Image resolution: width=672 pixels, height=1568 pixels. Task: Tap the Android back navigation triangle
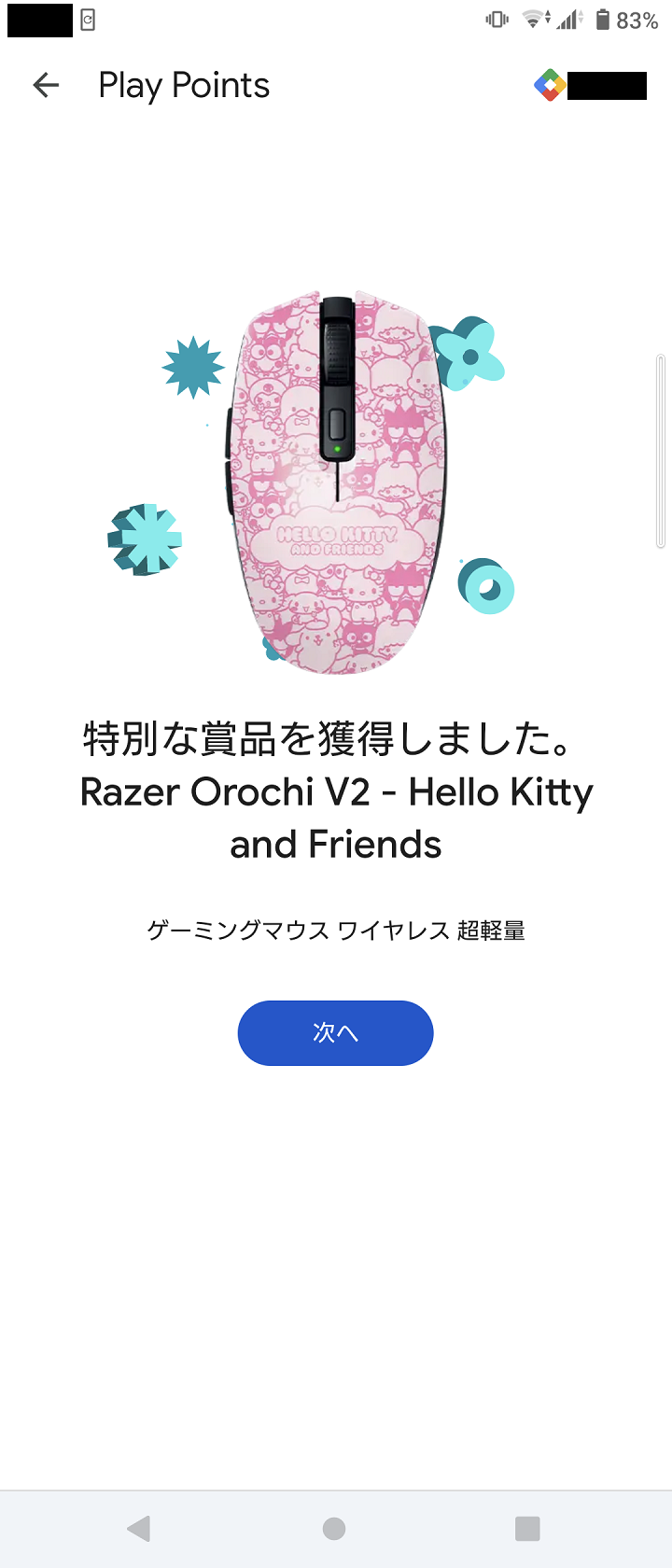pos(139,1529)
